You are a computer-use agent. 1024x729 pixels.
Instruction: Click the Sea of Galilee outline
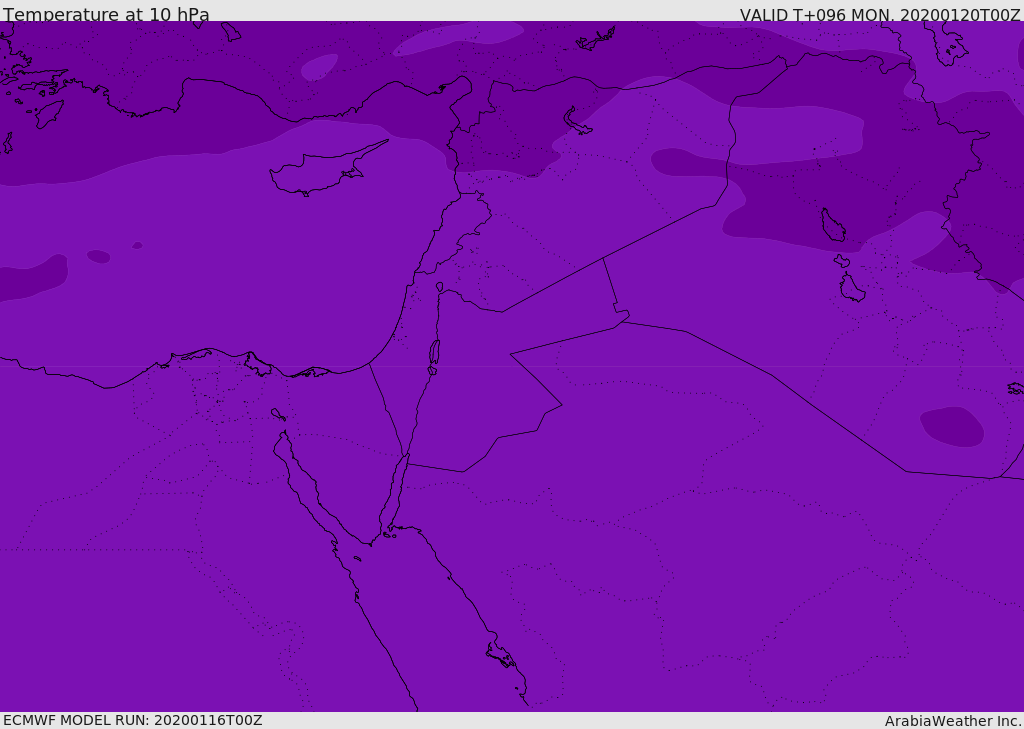tap(440, 287)
